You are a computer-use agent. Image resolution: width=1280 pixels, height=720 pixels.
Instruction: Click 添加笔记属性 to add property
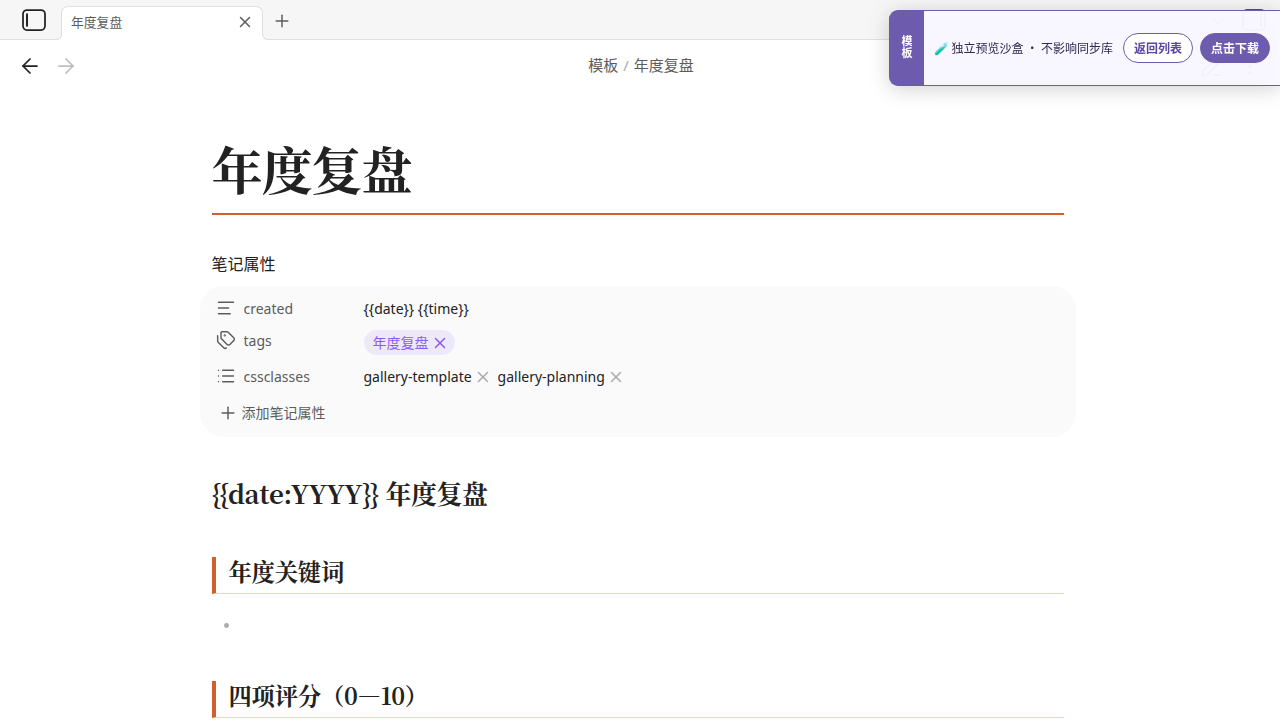(273, 413)
